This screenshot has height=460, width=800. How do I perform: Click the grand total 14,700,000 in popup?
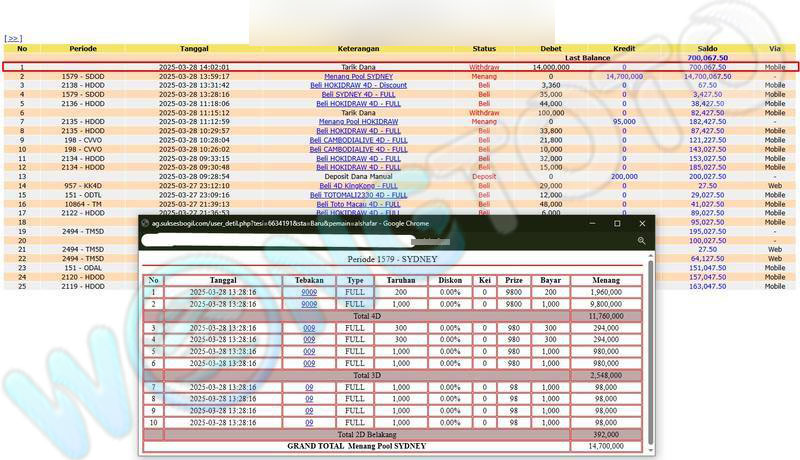(x=606, y=446)
